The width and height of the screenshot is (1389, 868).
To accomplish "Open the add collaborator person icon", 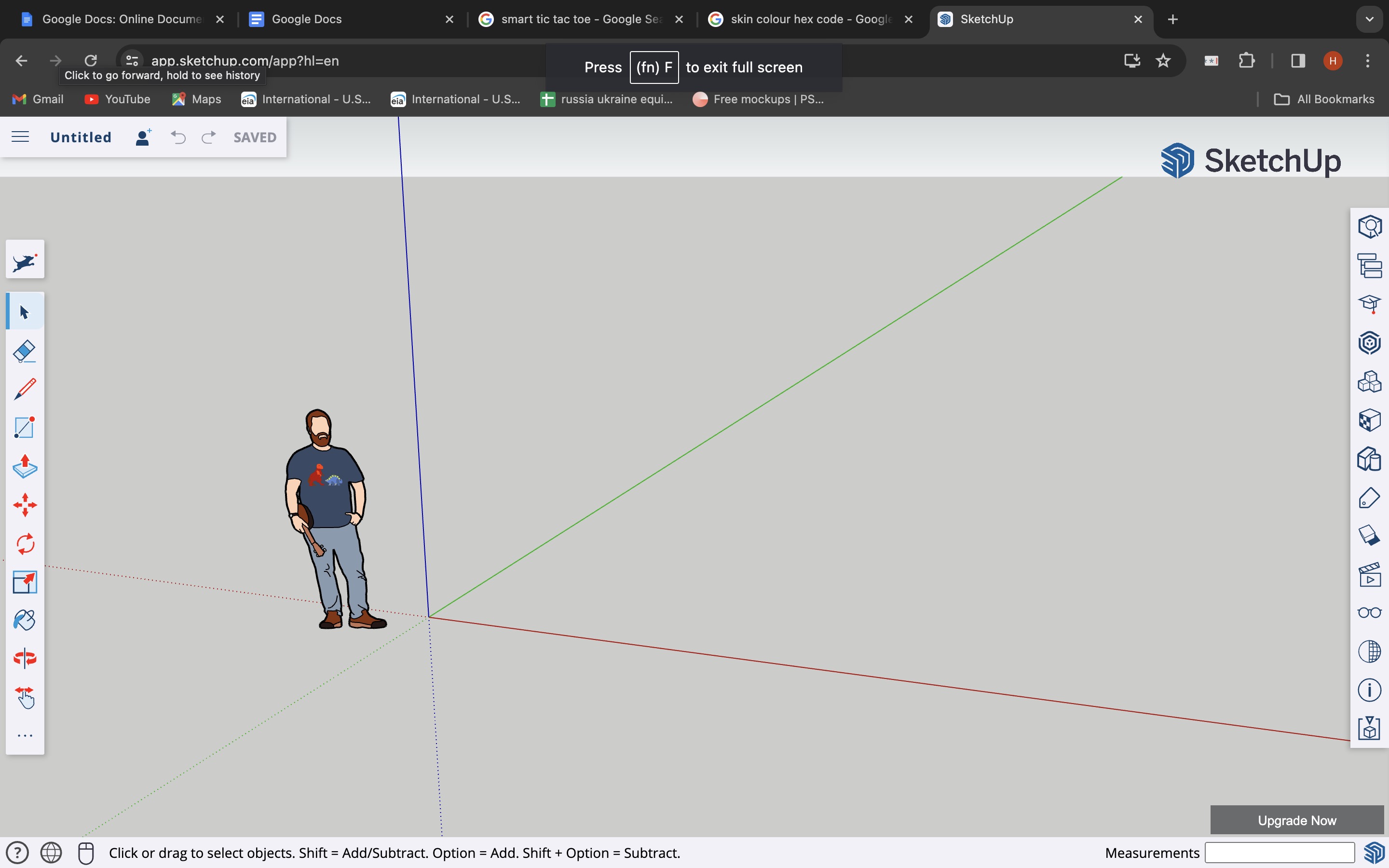I will (x=143, y=137).
